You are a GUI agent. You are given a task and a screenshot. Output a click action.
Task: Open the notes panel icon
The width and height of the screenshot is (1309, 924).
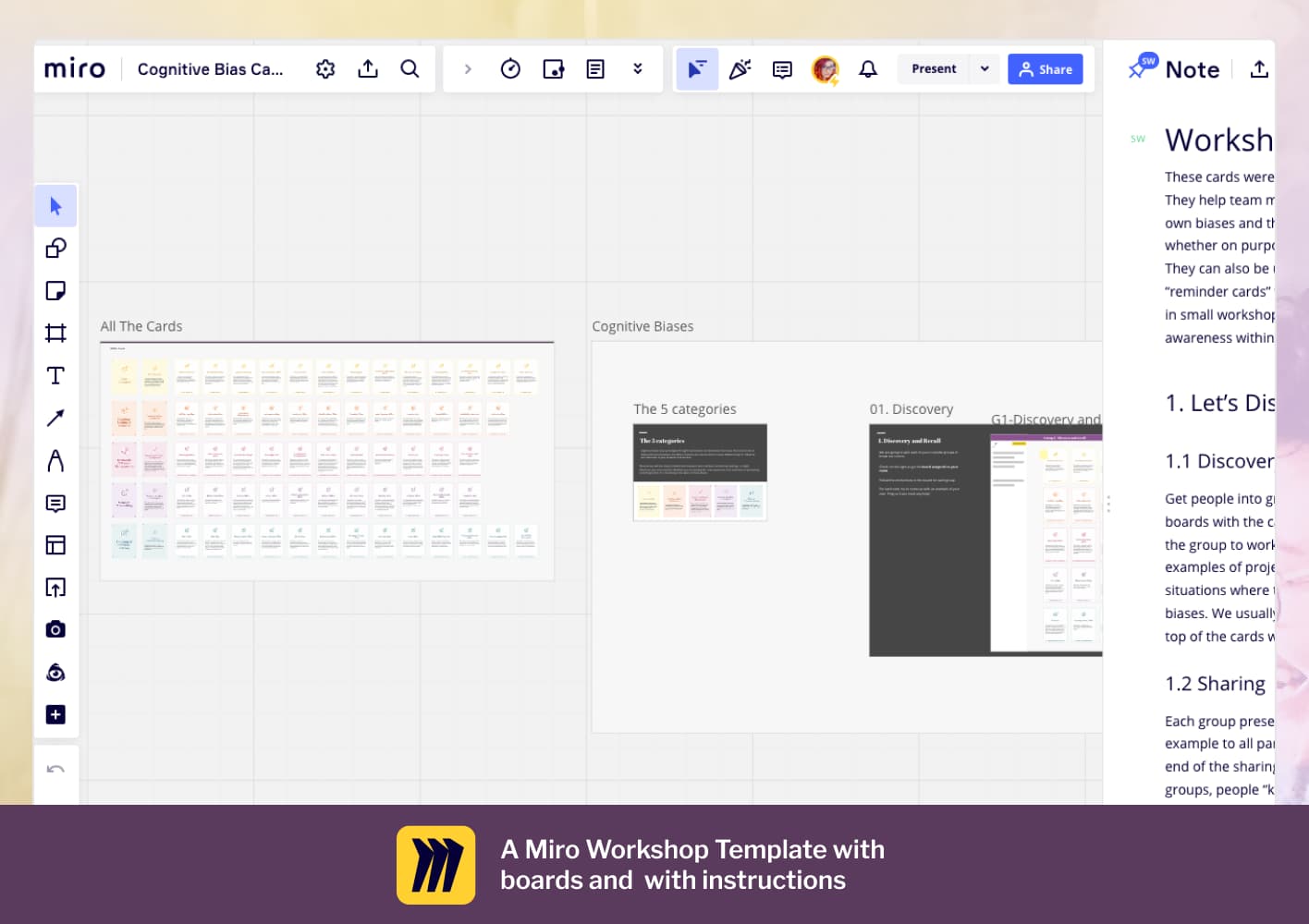click(x=595, y=69)
